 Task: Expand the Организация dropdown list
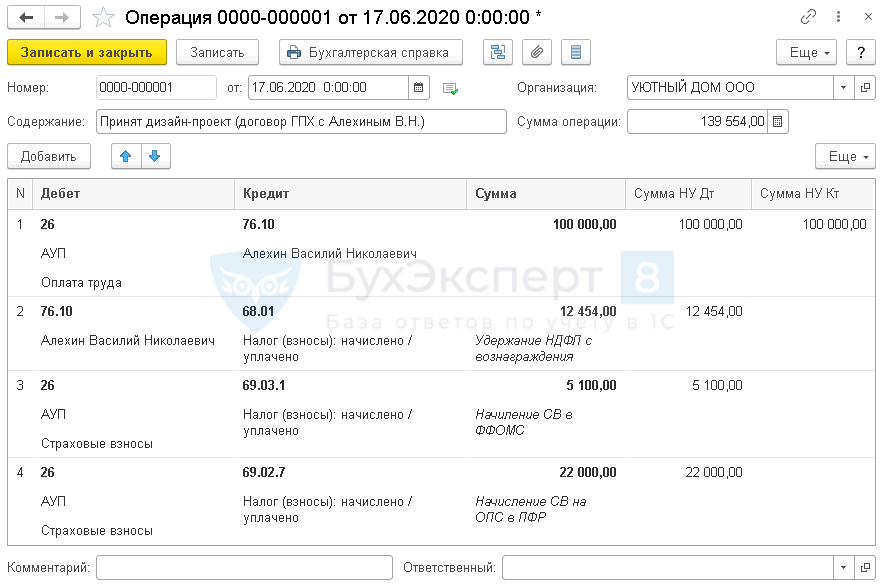pos(844,88)
